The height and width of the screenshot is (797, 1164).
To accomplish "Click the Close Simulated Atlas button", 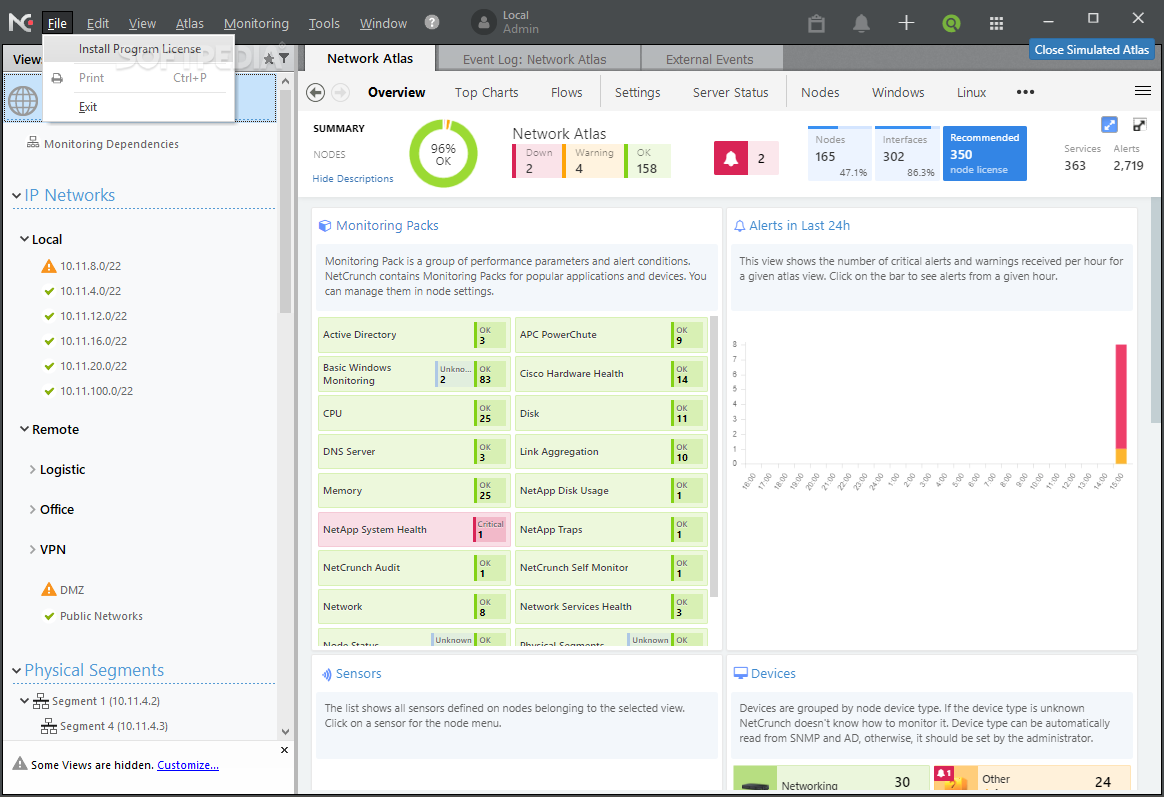I will click(x=1091, y=50).
